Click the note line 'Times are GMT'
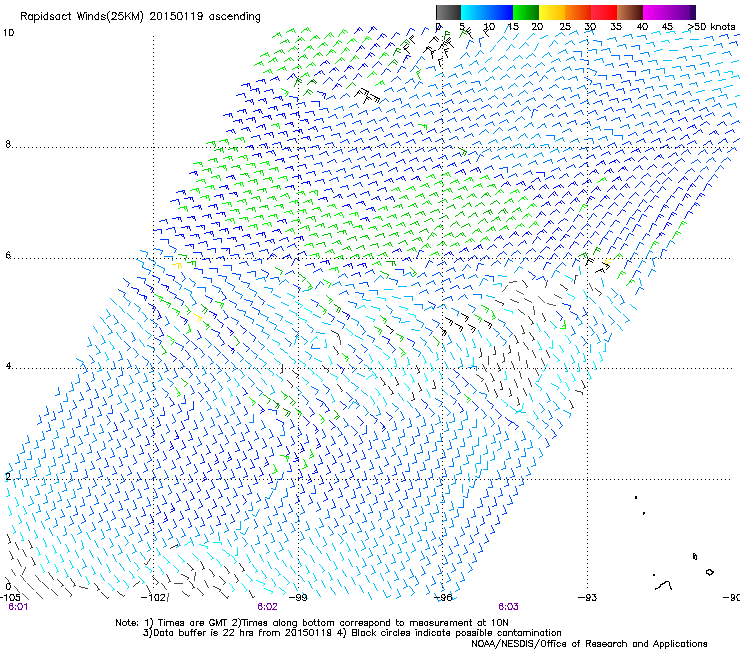The image size is (740, 650). 192,623
